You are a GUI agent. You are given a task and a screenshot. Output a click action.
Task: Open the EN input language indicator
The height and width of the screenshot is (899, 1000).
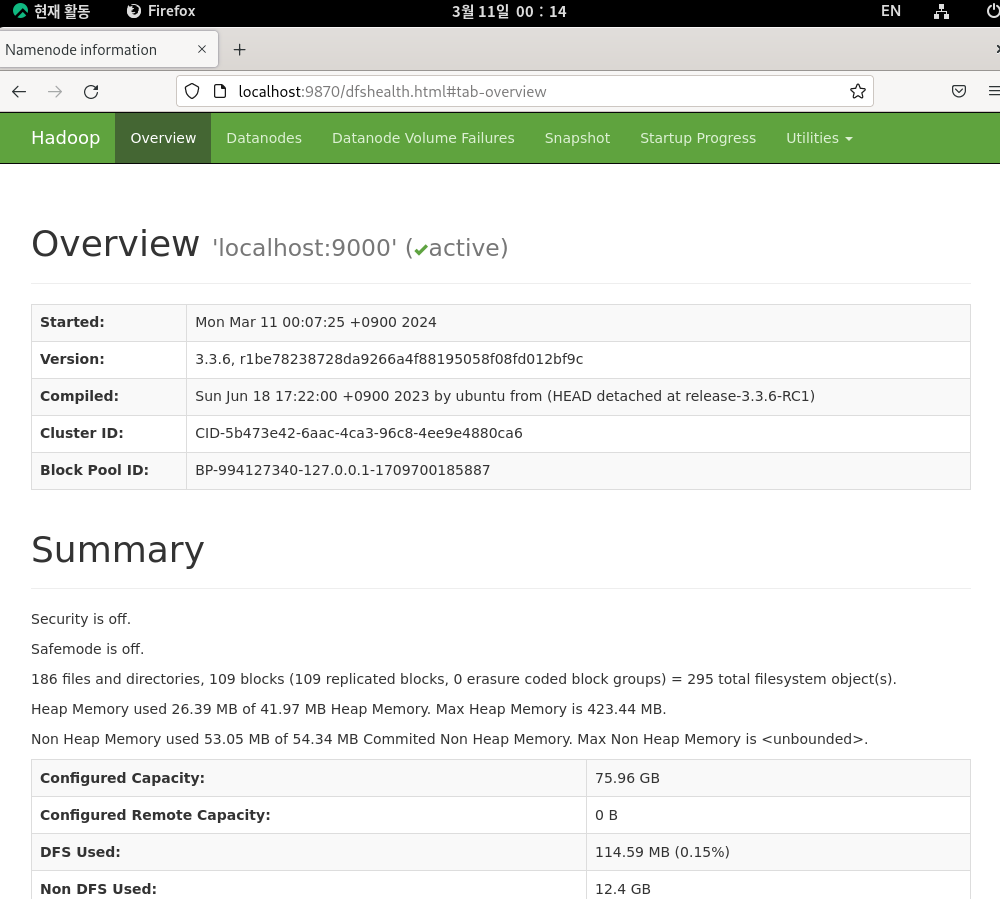click(x=890, y=11)
